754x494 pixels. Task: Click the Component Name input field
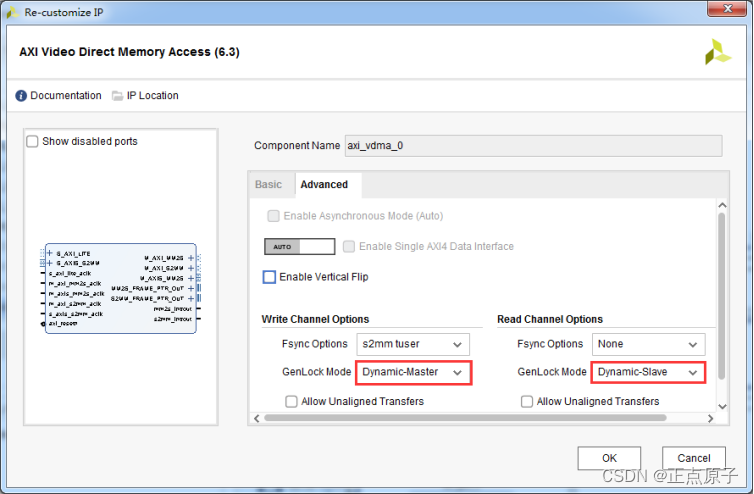[533, 146]
